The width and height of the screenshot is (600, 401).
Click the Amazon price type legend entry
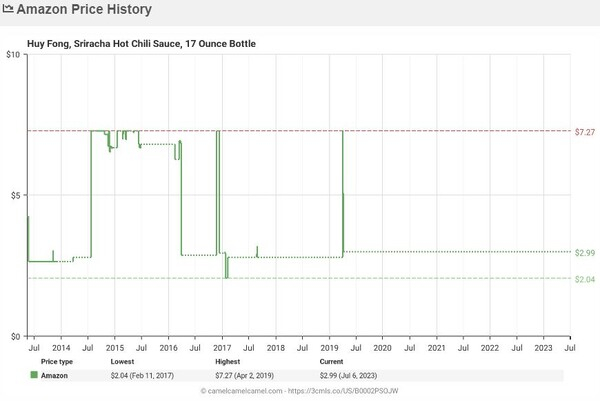[56, 374]
